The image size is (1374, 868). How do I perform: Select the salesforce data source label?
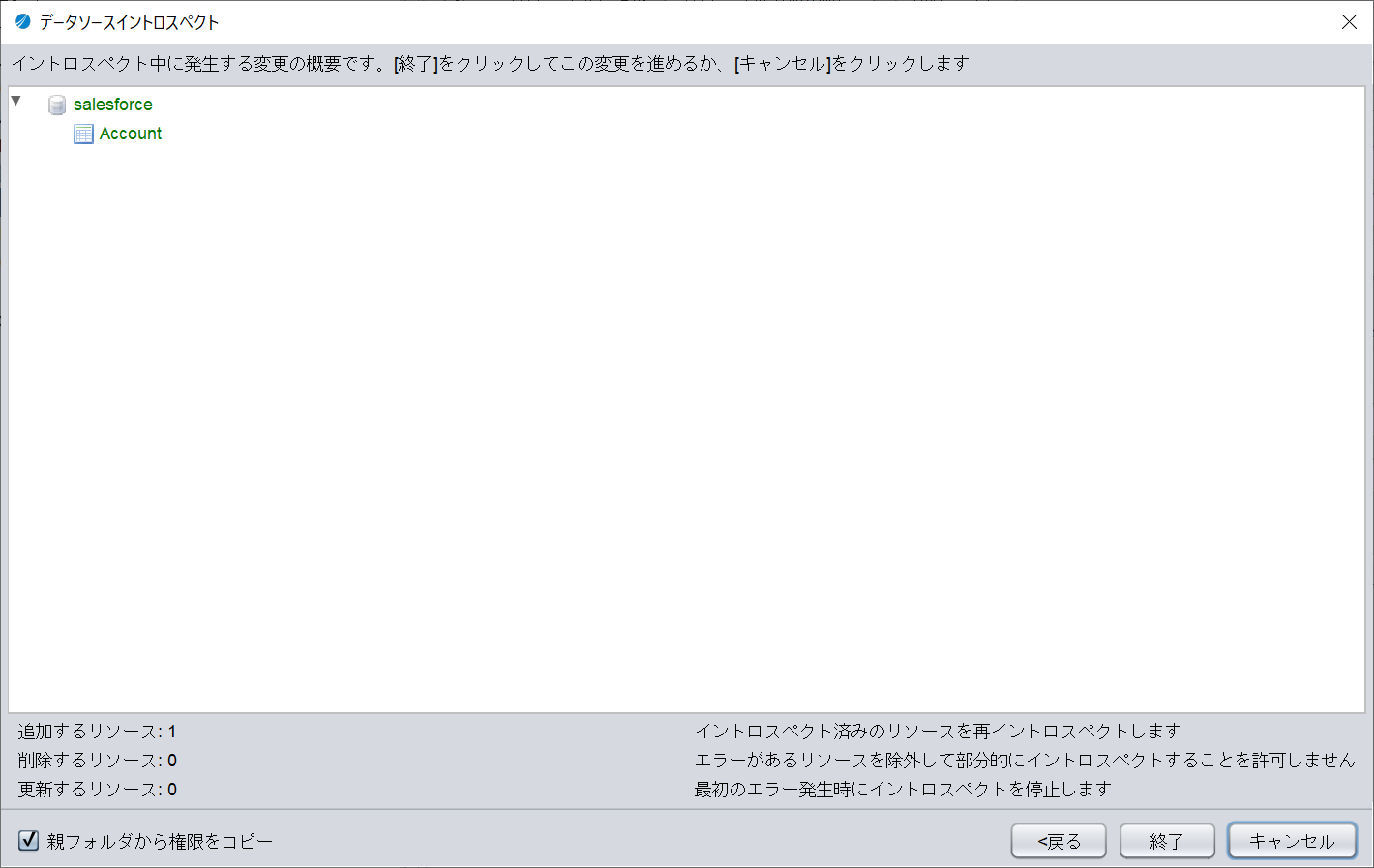tap(113, 105)
